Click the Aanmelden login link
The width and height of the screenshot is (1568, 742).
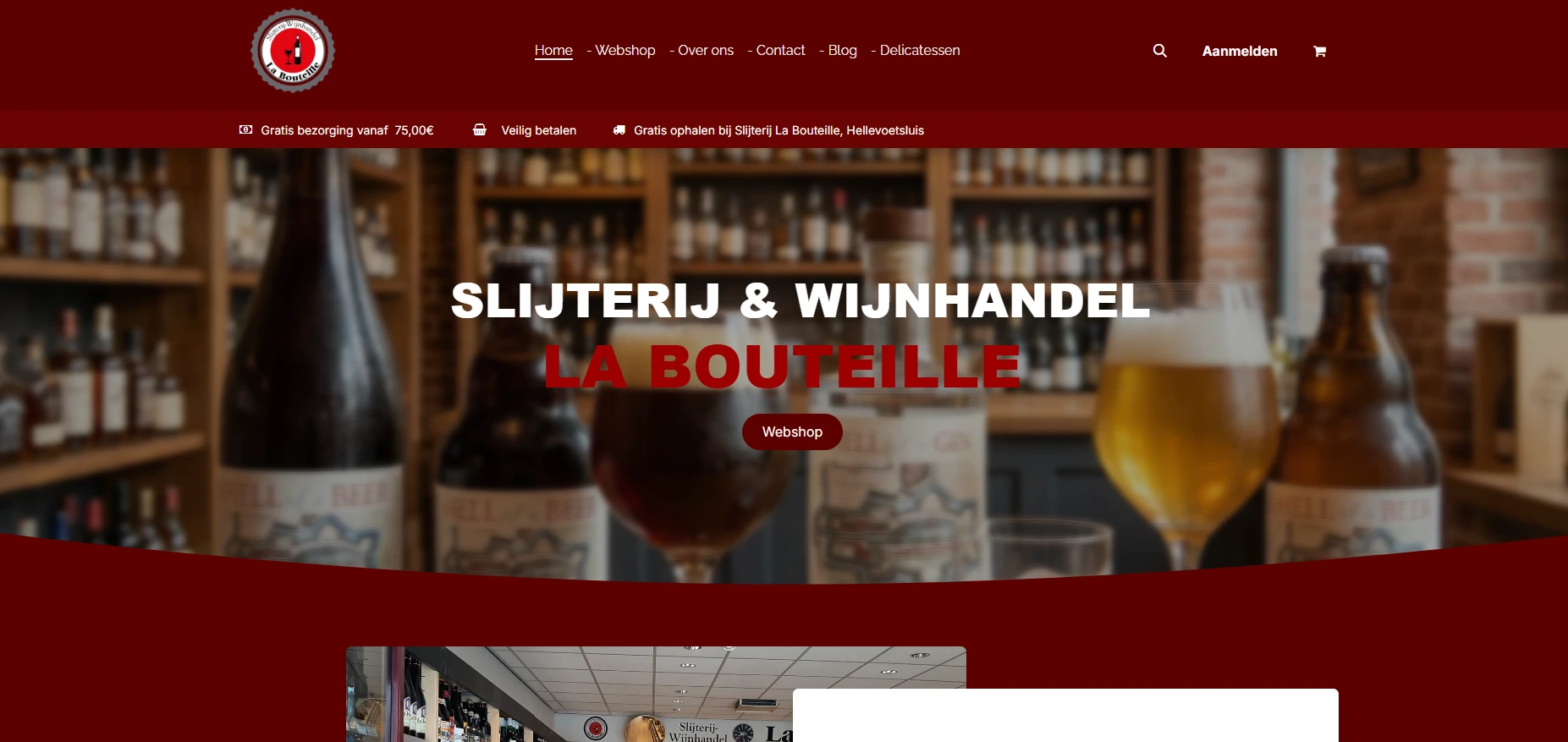coord(1240,51)
